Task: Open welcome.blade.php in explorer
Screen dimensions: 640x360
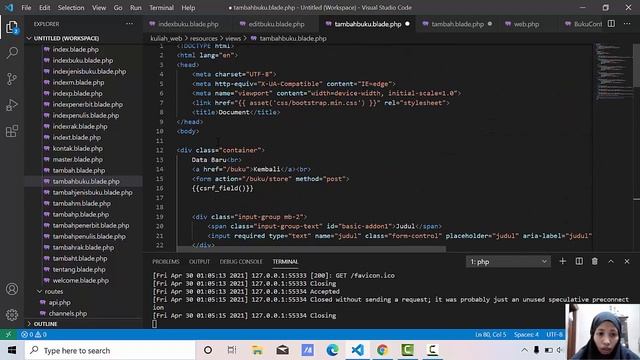Action: (x=80, y=280)
